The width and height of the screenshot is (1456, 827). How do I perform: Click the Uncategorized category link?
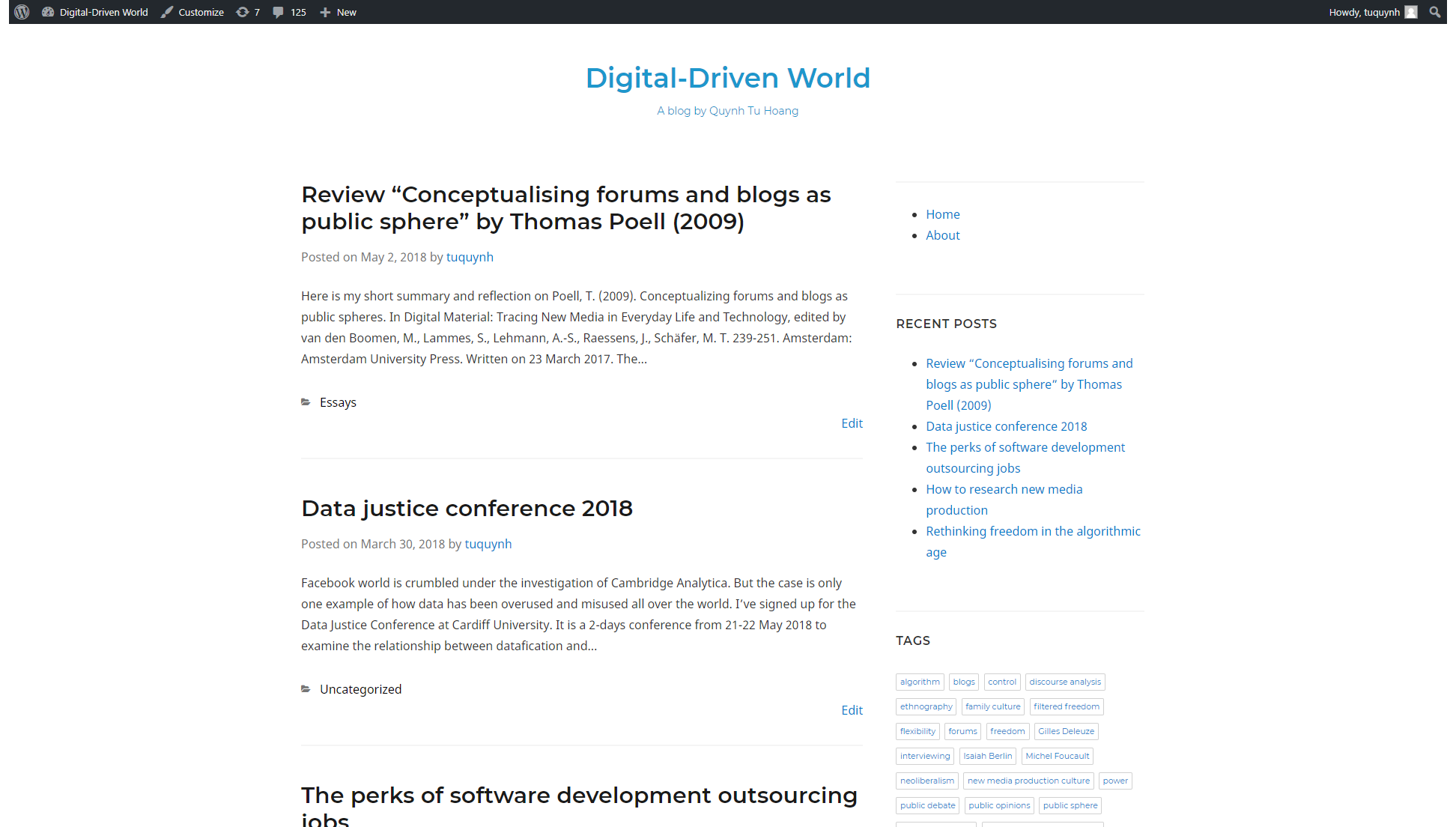(360, 689)
